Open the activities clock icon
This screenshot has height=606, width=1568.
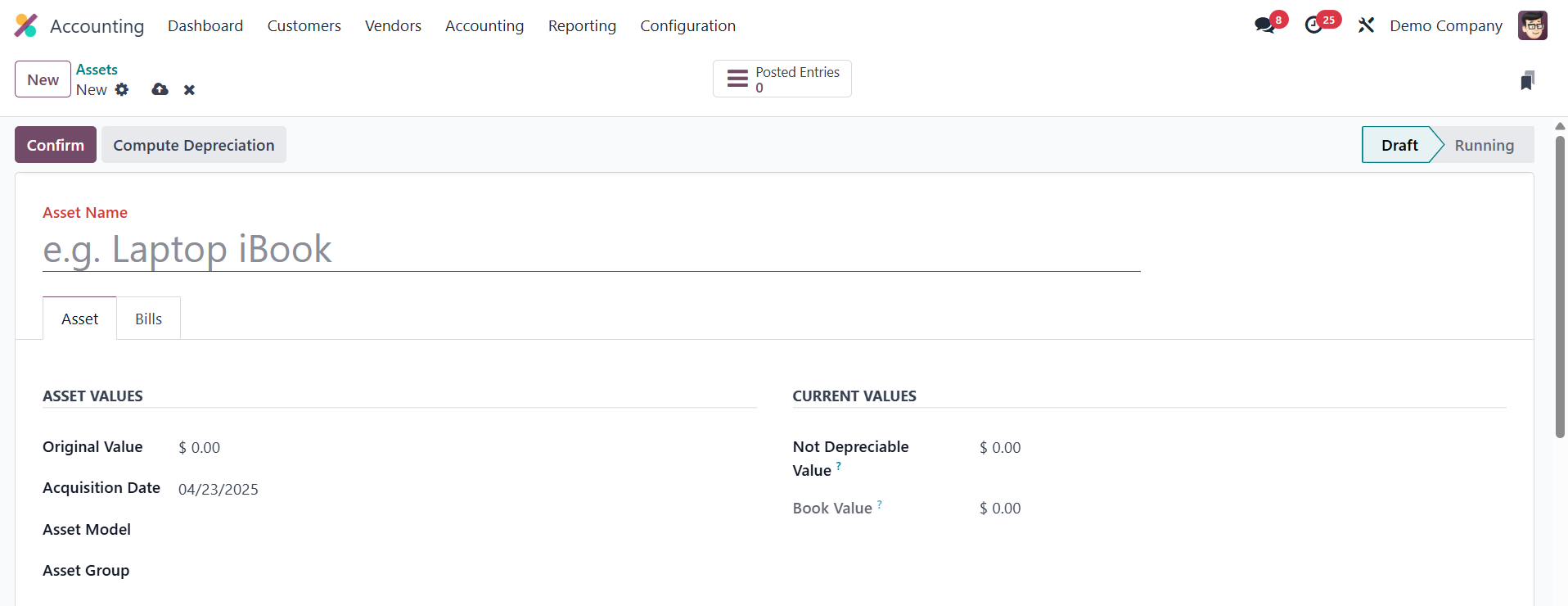(x=1313, y=25)
